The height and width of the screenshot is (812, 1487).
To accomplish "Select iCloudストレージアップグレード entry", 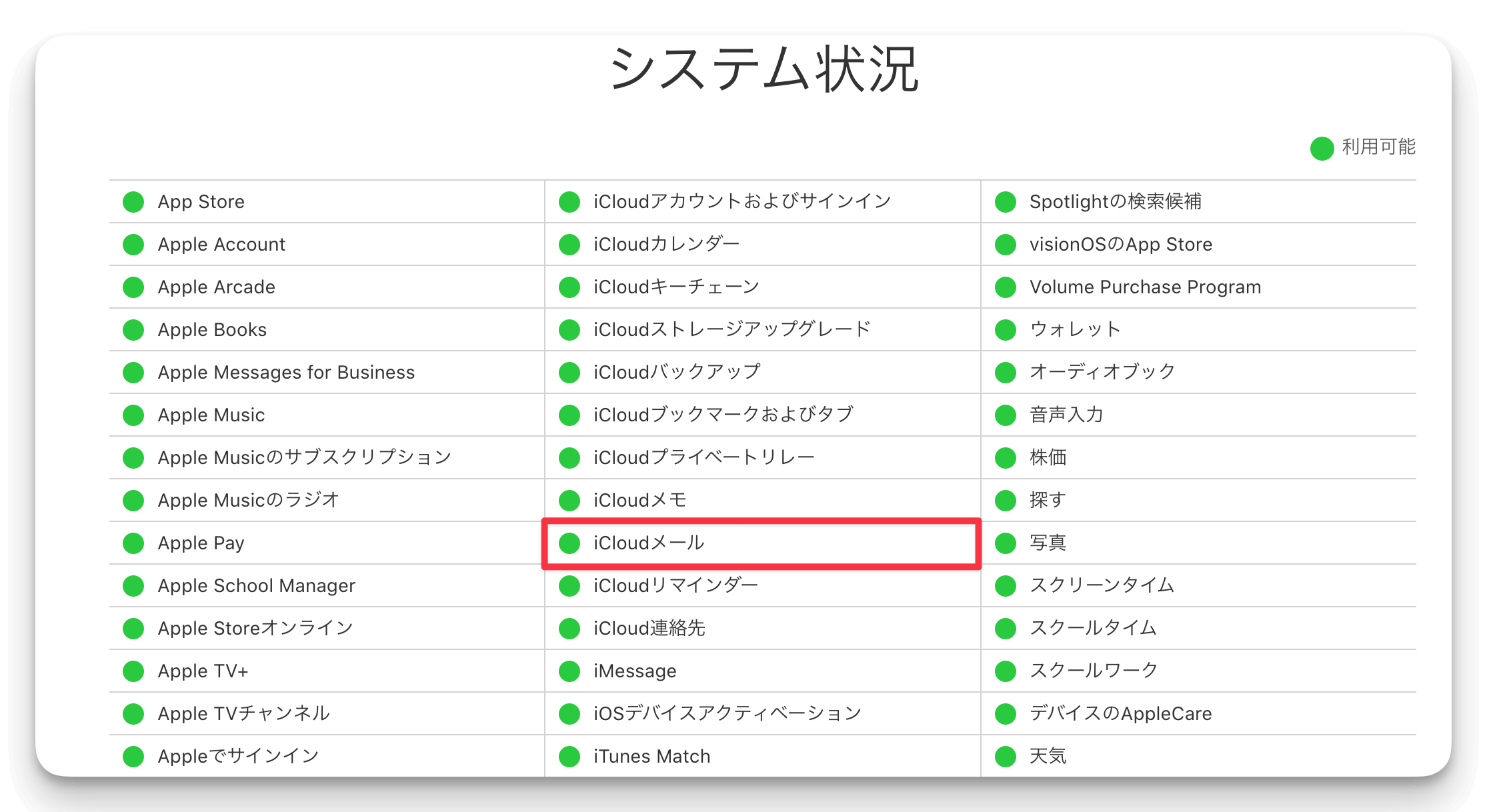I will [733, 329].
